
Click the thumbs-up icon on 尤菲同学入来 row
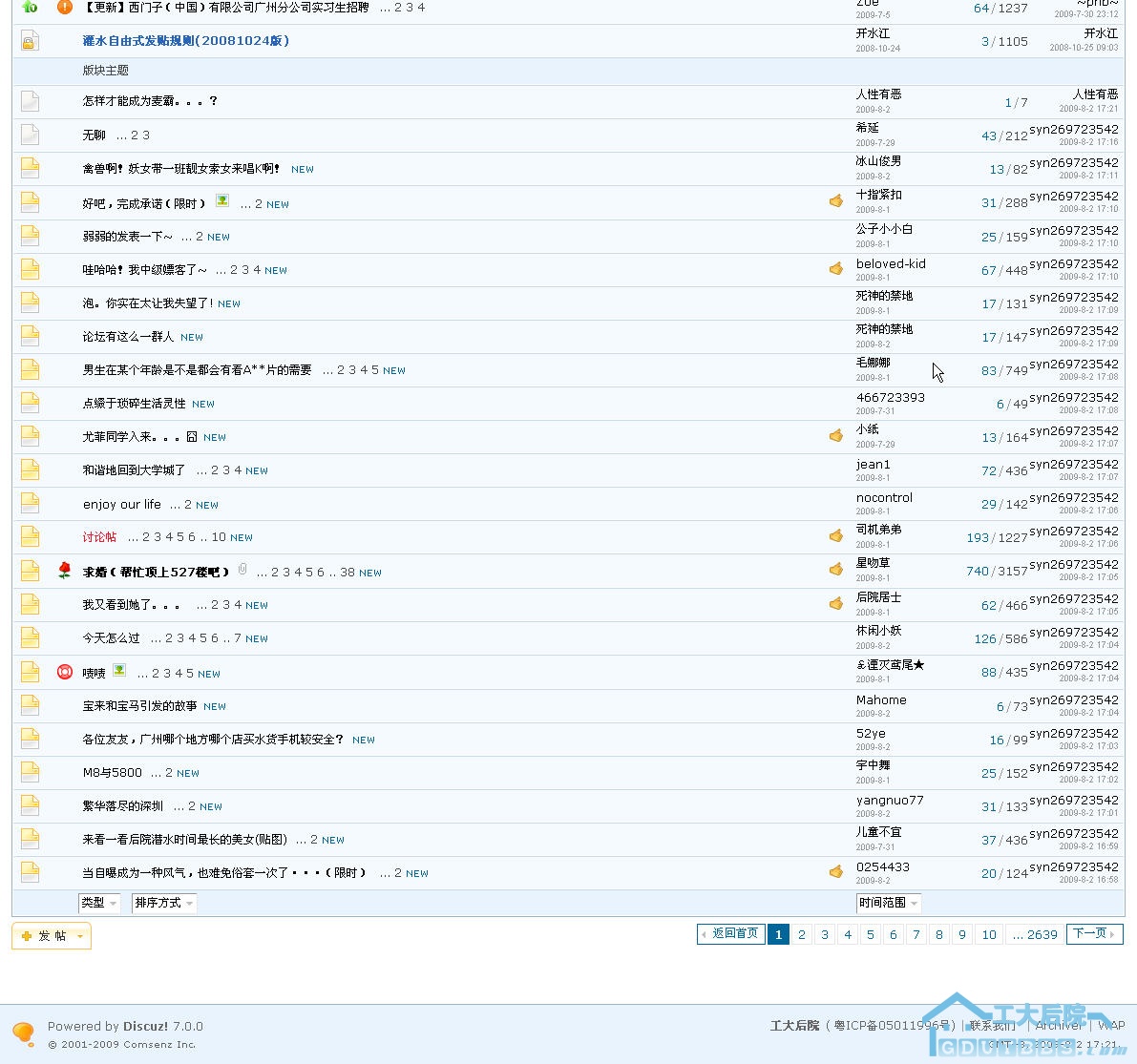click(x=836, y=436)
